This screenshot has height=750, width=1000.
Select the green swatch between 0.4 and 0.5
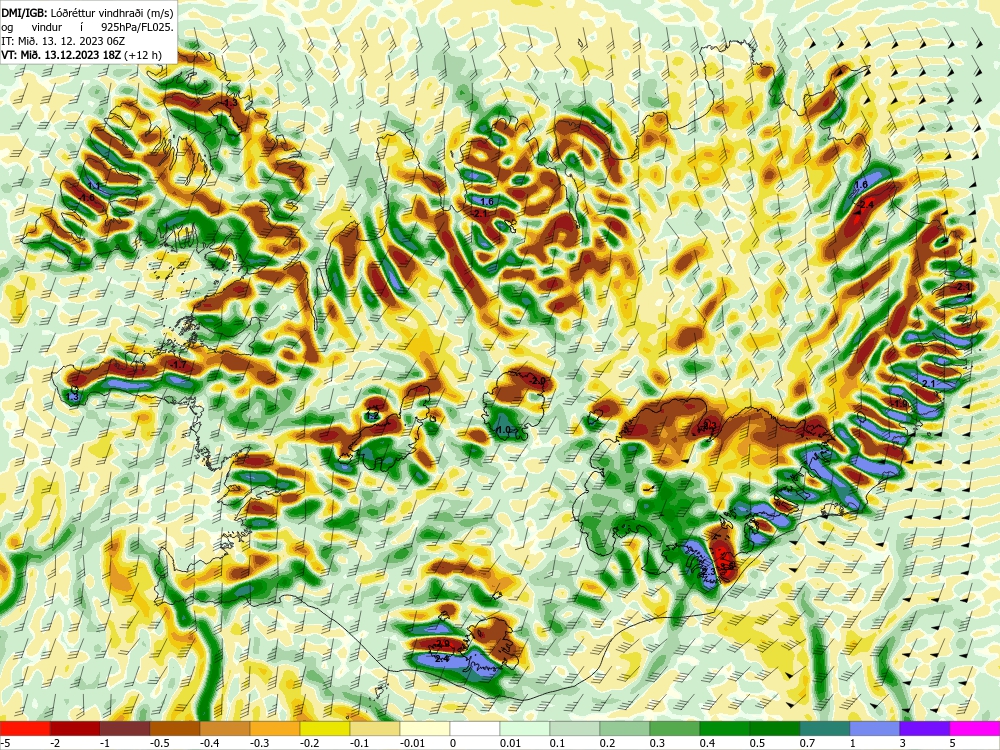[x=724, y=728]
